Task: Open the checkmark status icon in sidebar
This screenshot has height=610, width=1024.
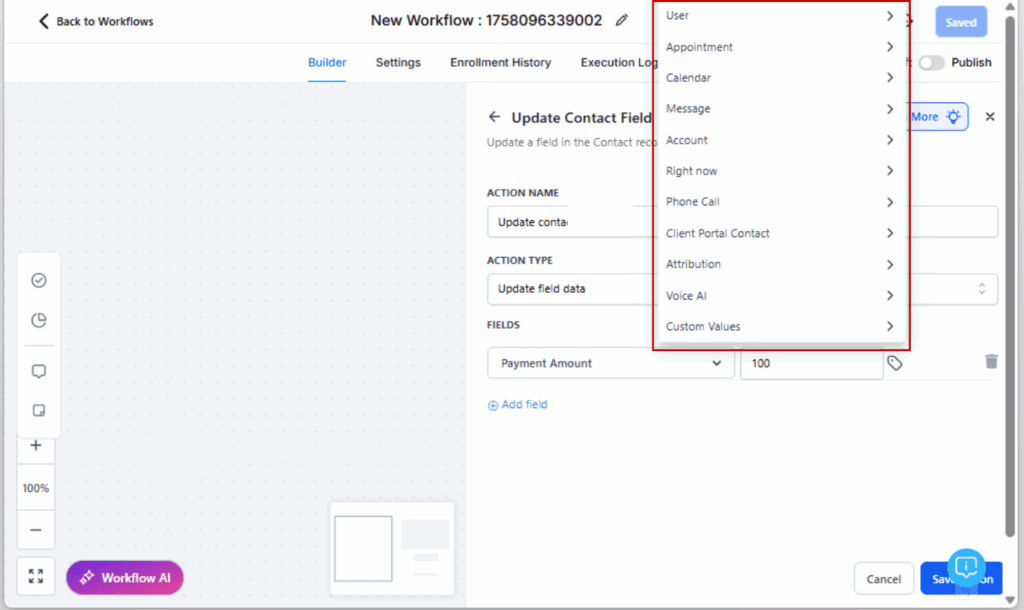Action: (x=39, y=280)
